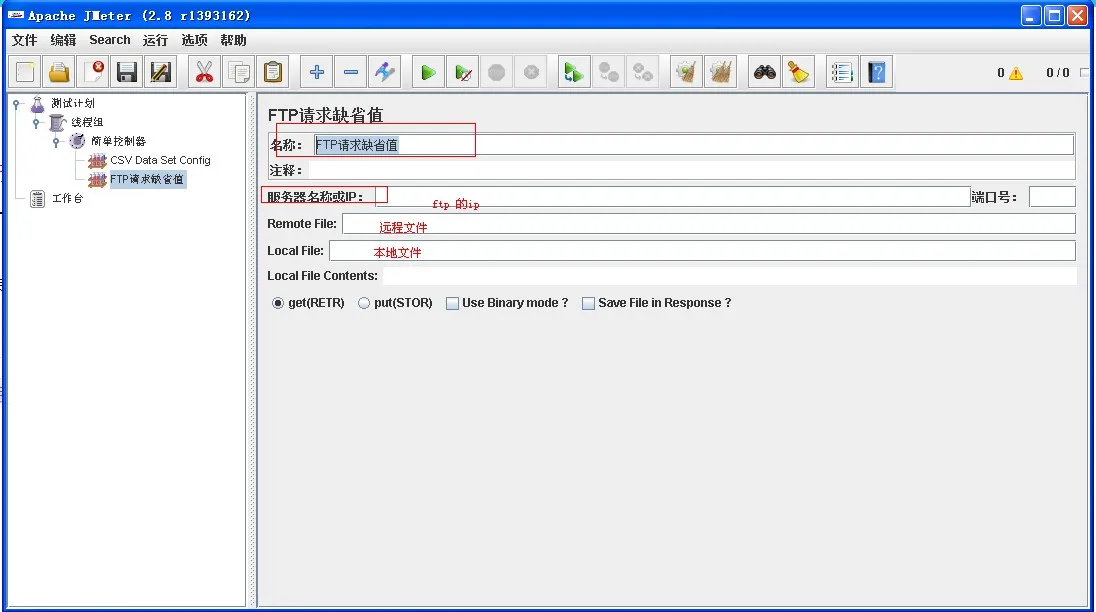Select 简单控制器 tree item
This screenshot has width=1096, height=612.
click(x=118, y=141)
